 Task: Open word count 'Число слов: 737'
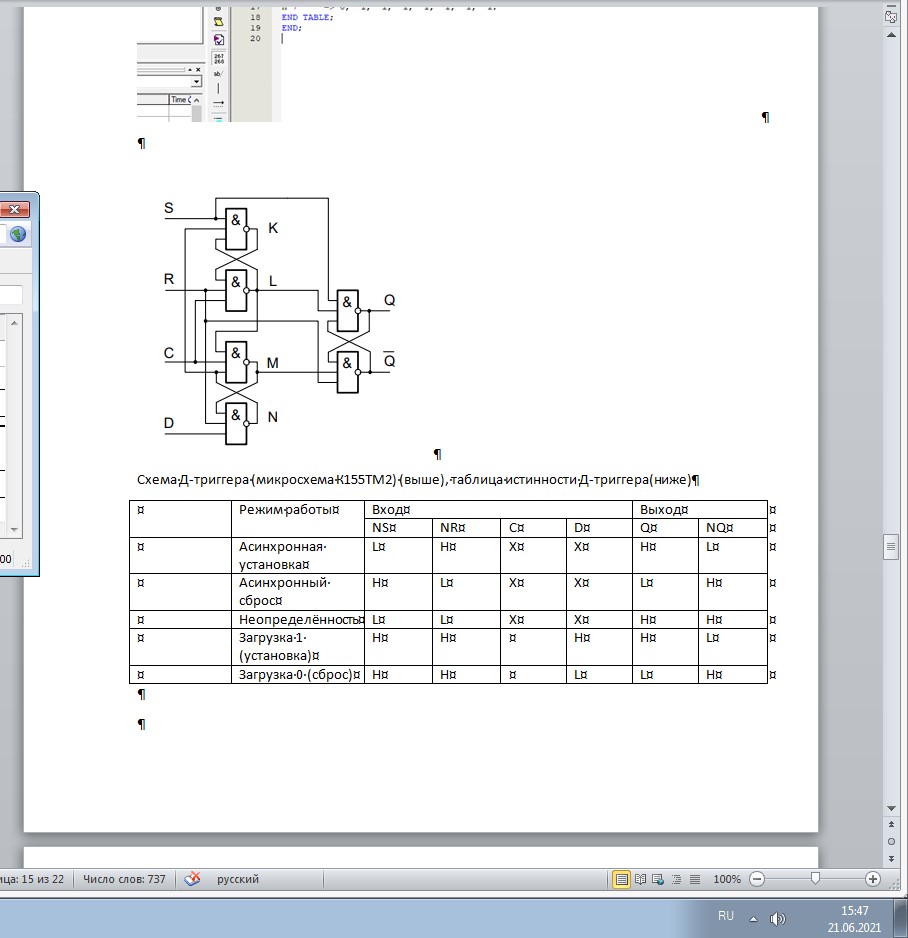tap(124, 879)
